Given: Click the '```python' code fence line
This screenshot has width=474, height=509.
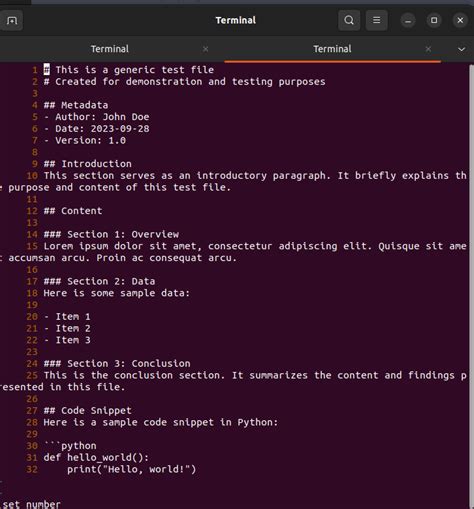Looking at the screenshot, I should click(x=70, y=446).
